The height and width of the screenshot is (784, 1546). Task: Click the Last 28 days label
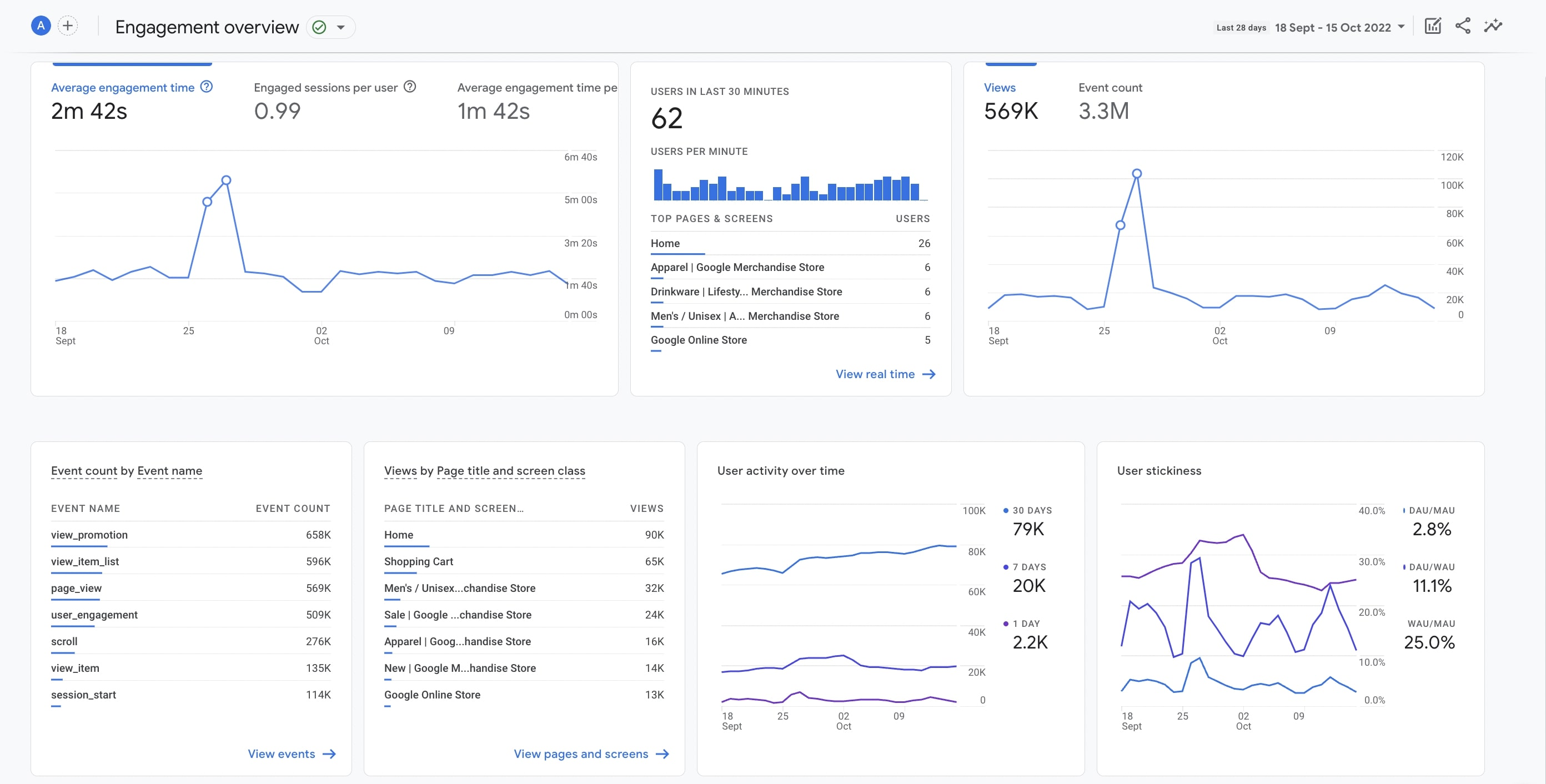pyautogui.click(x=1241, y=28)
